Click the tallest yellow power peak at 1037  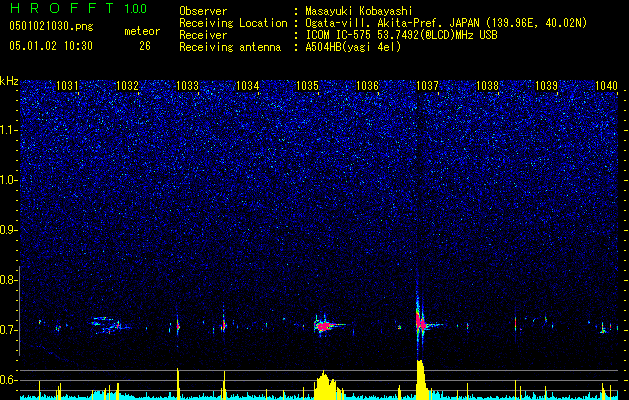click(420, 379)
